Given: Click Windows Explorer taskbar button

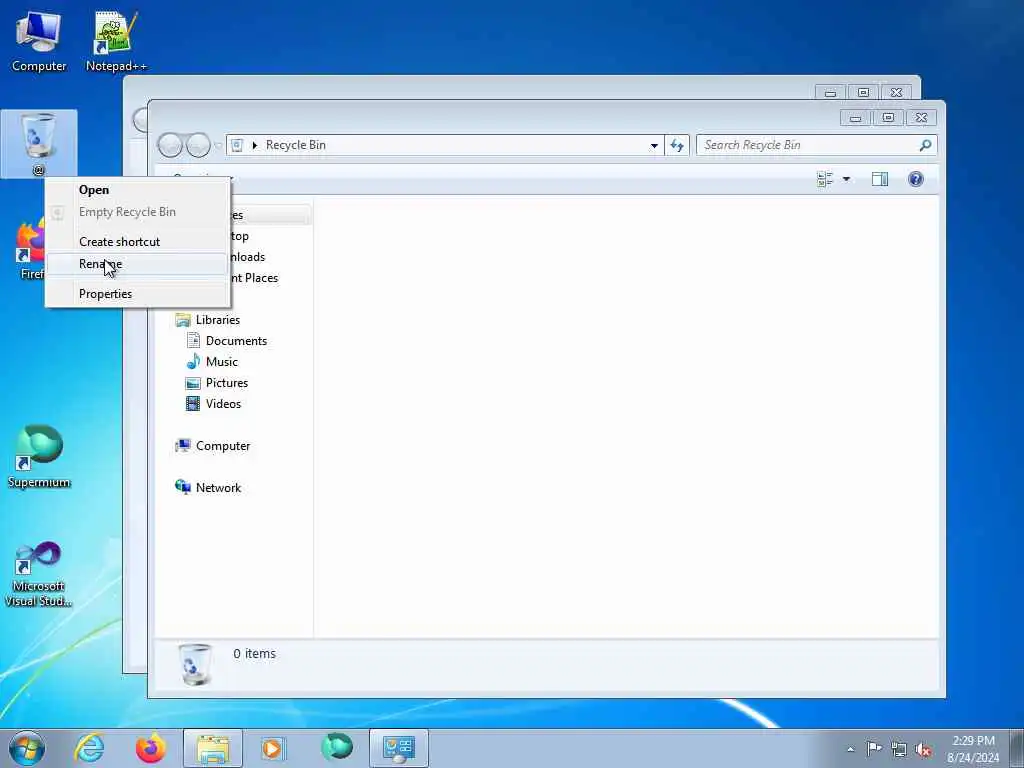Looking at the screenshot, I should tap(213, 748).
